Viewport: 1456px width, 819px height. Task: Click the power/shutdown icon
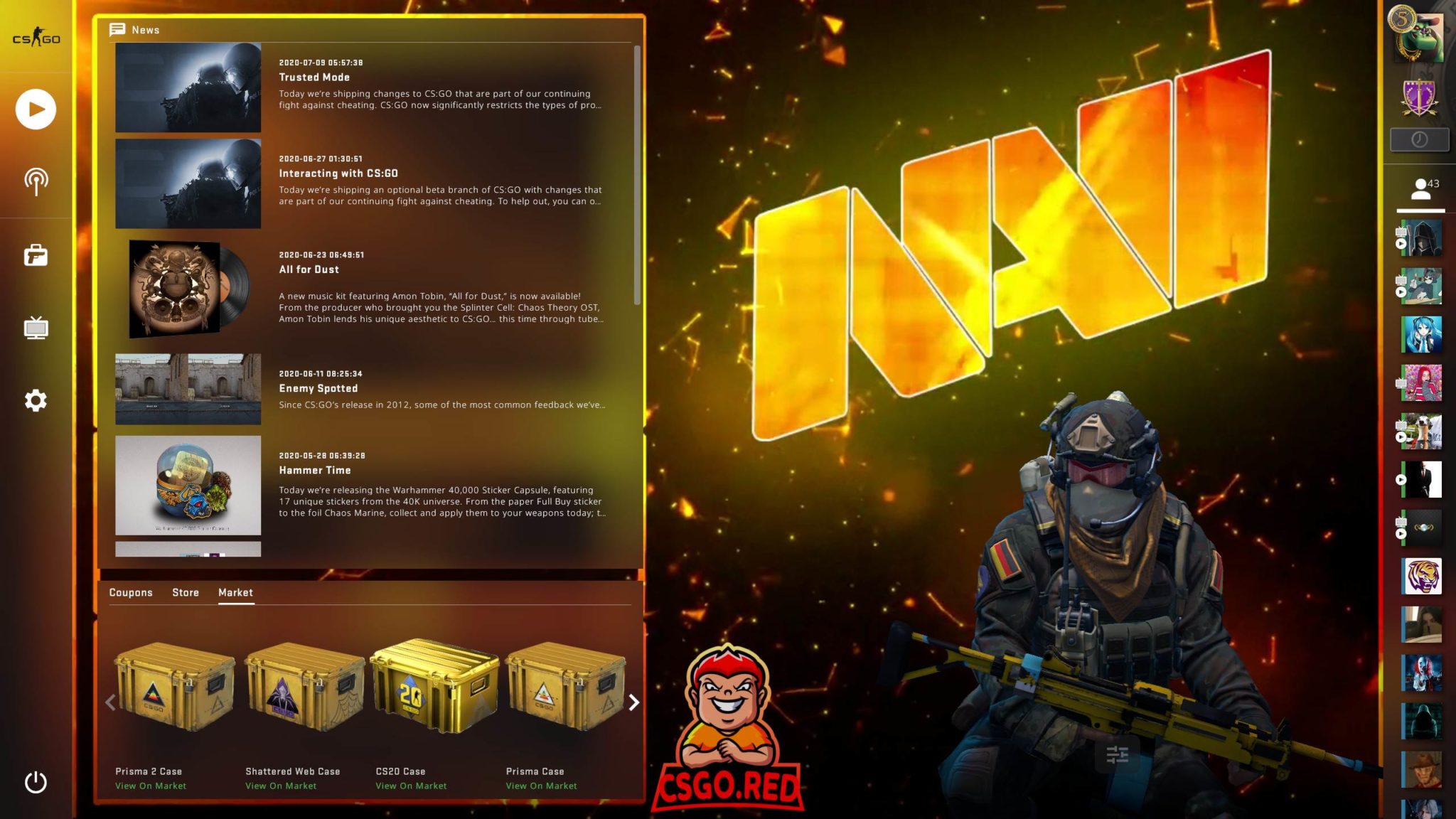pos(35,782)
